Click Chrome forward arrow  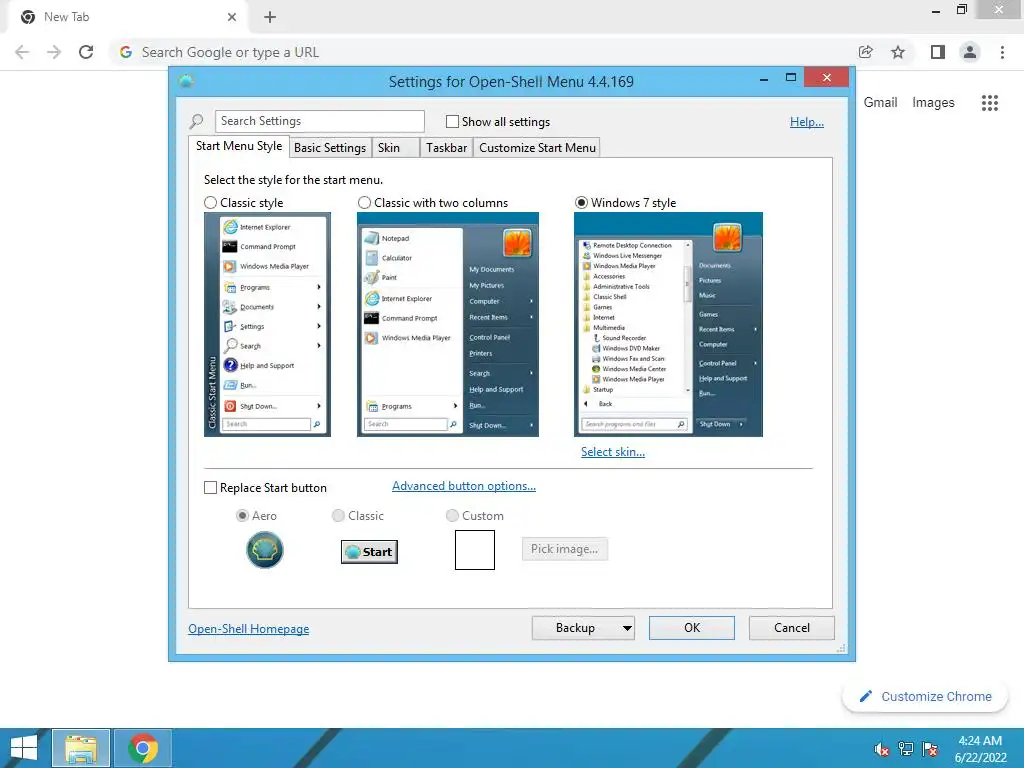[54, 52]
